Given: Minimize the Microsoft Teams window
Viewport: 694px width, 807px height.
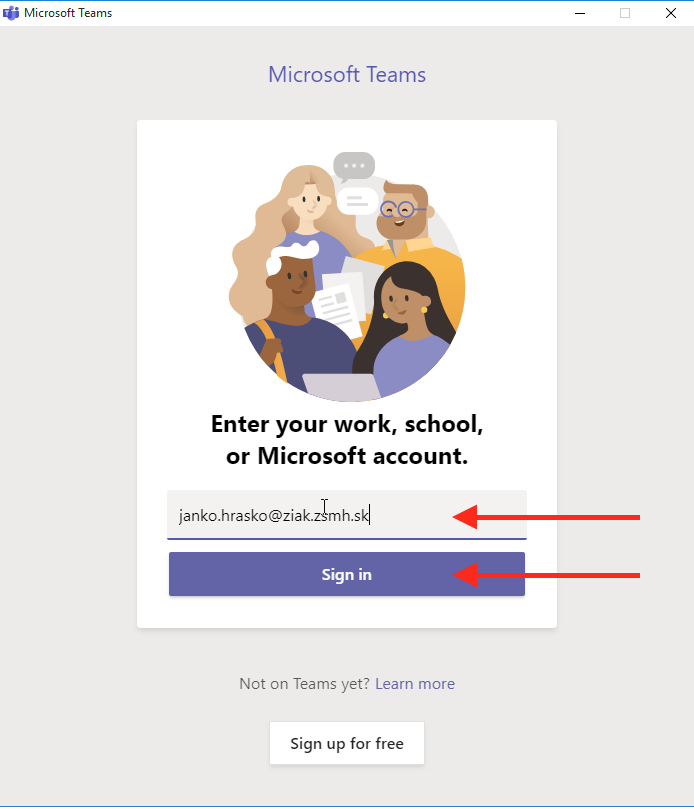Looking at the screenshot, I should tap(580, 13).
